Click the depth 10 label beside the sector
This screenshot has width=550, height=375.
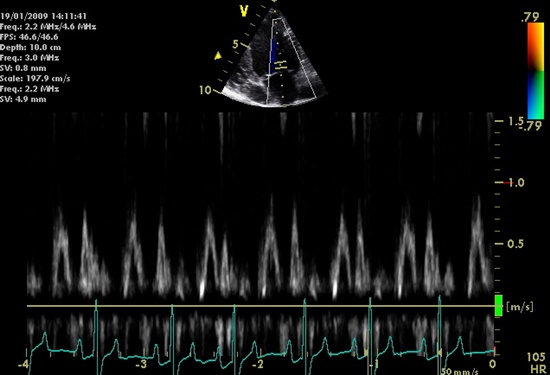(x=205, y=90)
